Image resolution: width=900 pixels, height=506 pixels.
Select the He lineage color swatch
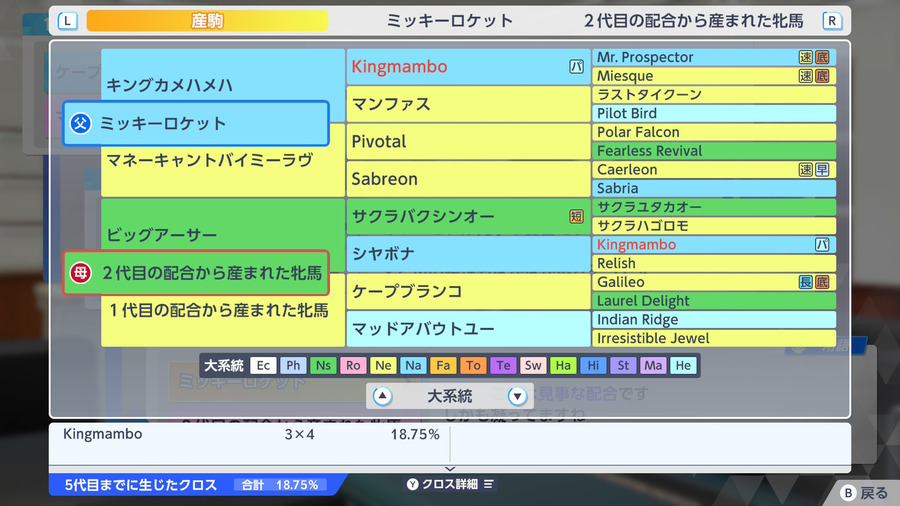[683, 365]
